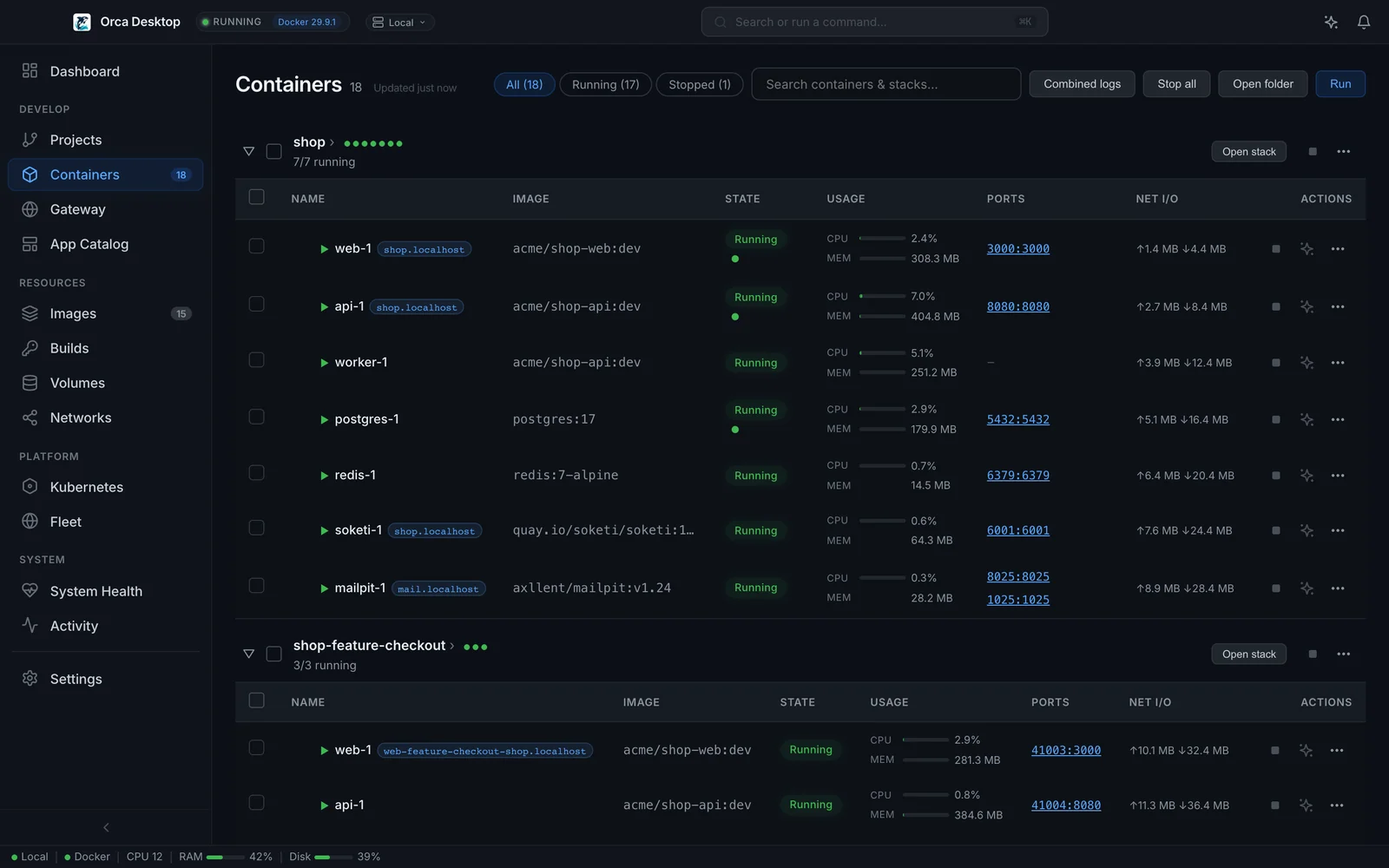This screenshot has width=1389, height=868.
Task: Check the shop web-1 row checkbox
Action: click(256, 246)
